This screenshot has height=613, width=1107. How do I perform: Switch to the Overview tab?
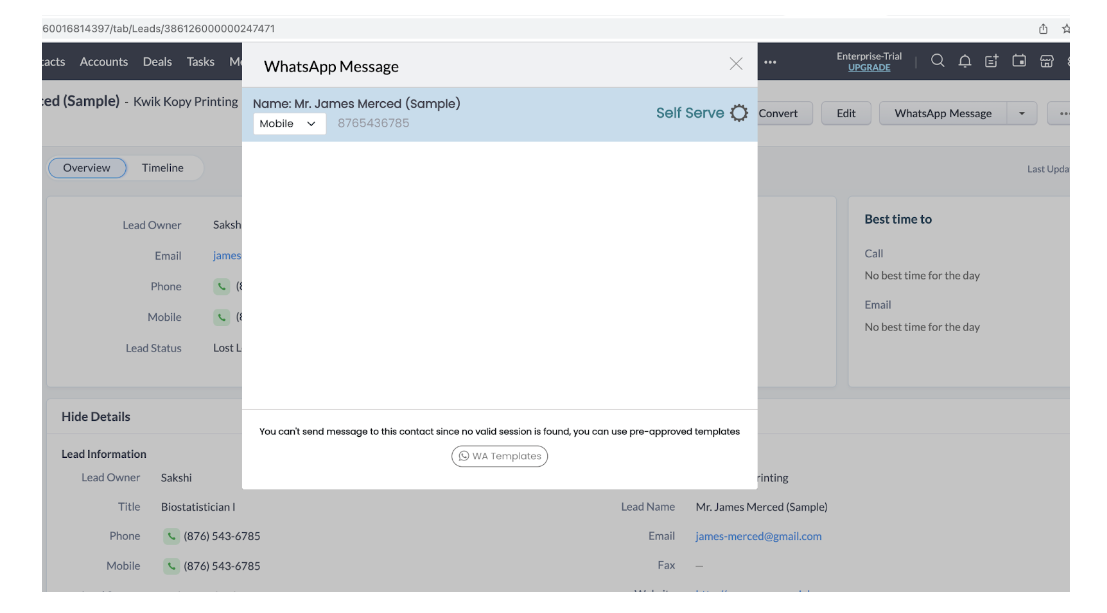coord(87,168)
